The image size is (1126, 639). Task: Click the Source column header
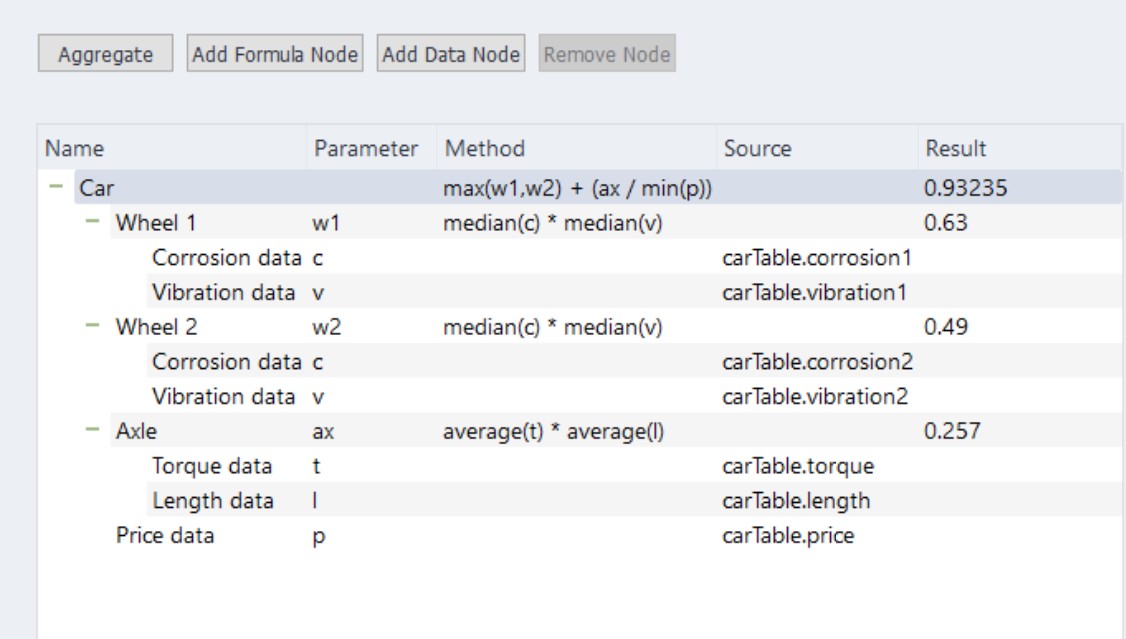[x=757, y=149]
